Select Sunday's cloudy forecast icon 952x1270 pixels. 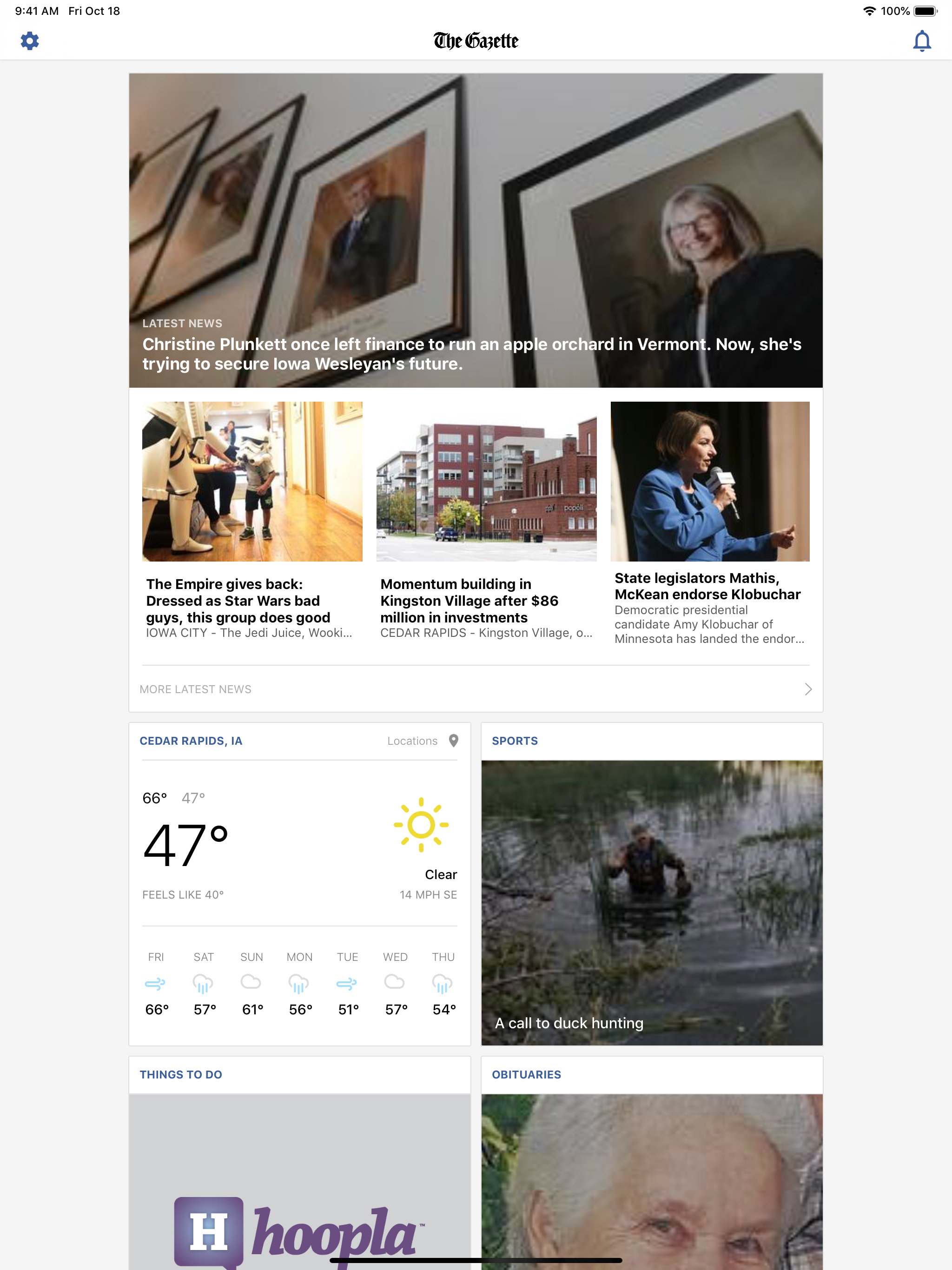pos(251,982)
